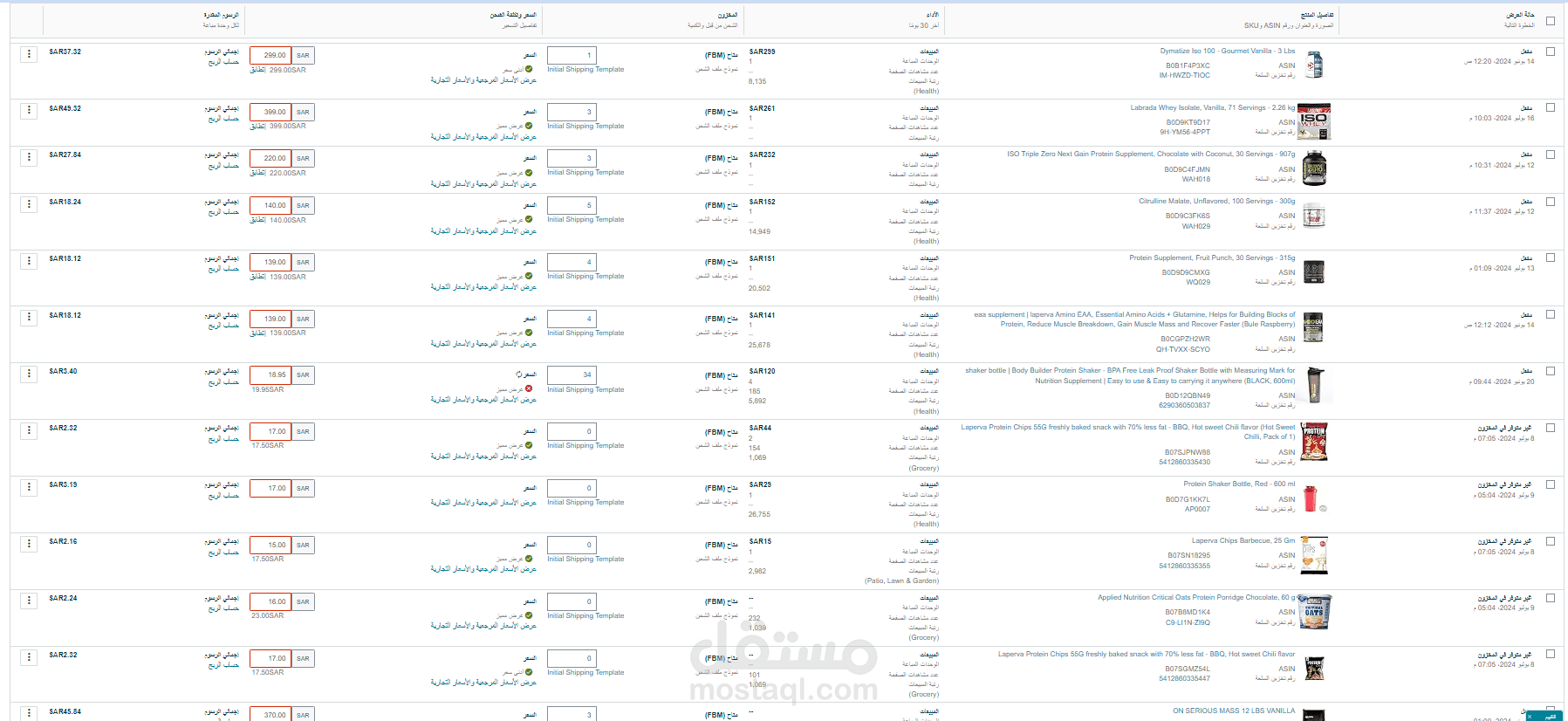
Task: Select checkbox for Labrada Whey Isolate listing
Action: 1551,108
